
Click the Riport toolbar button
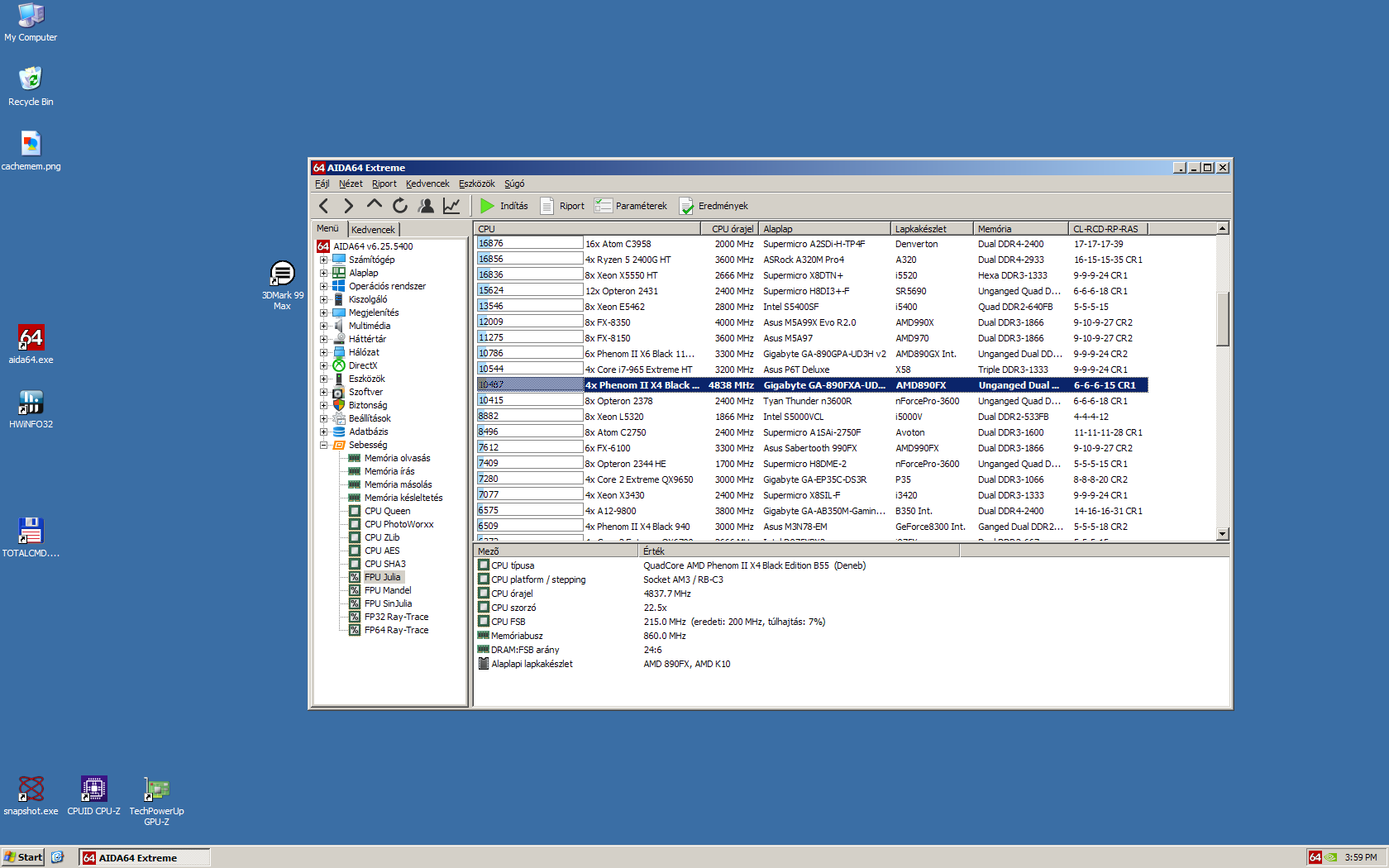tap(562, 206)
